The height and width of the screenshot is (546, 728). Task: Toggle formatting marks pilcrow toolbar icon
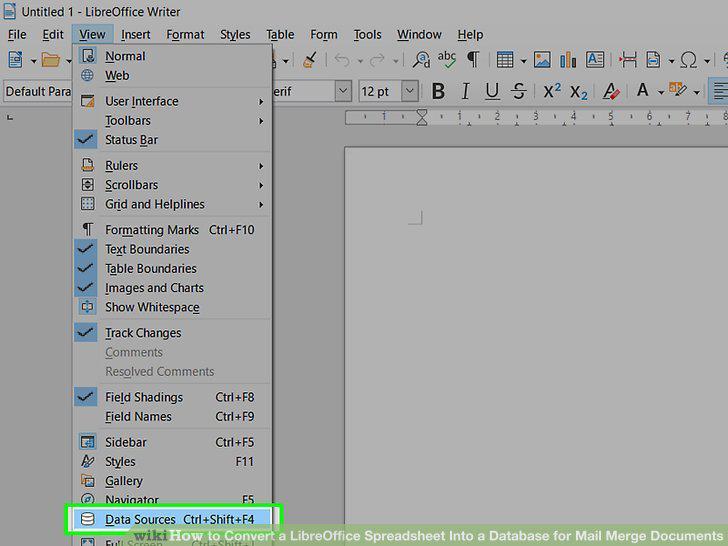click(x=473, y=60)
